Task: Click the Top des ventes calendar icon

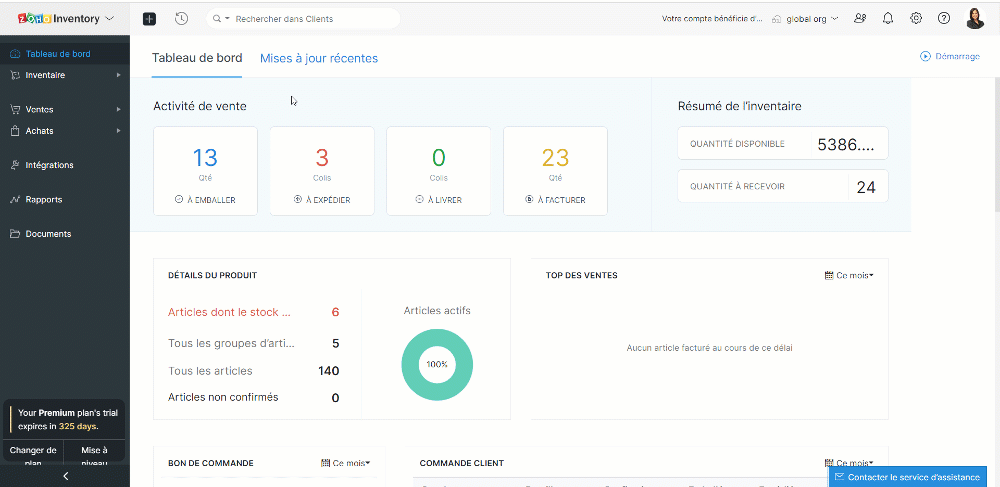Action: 829,275
